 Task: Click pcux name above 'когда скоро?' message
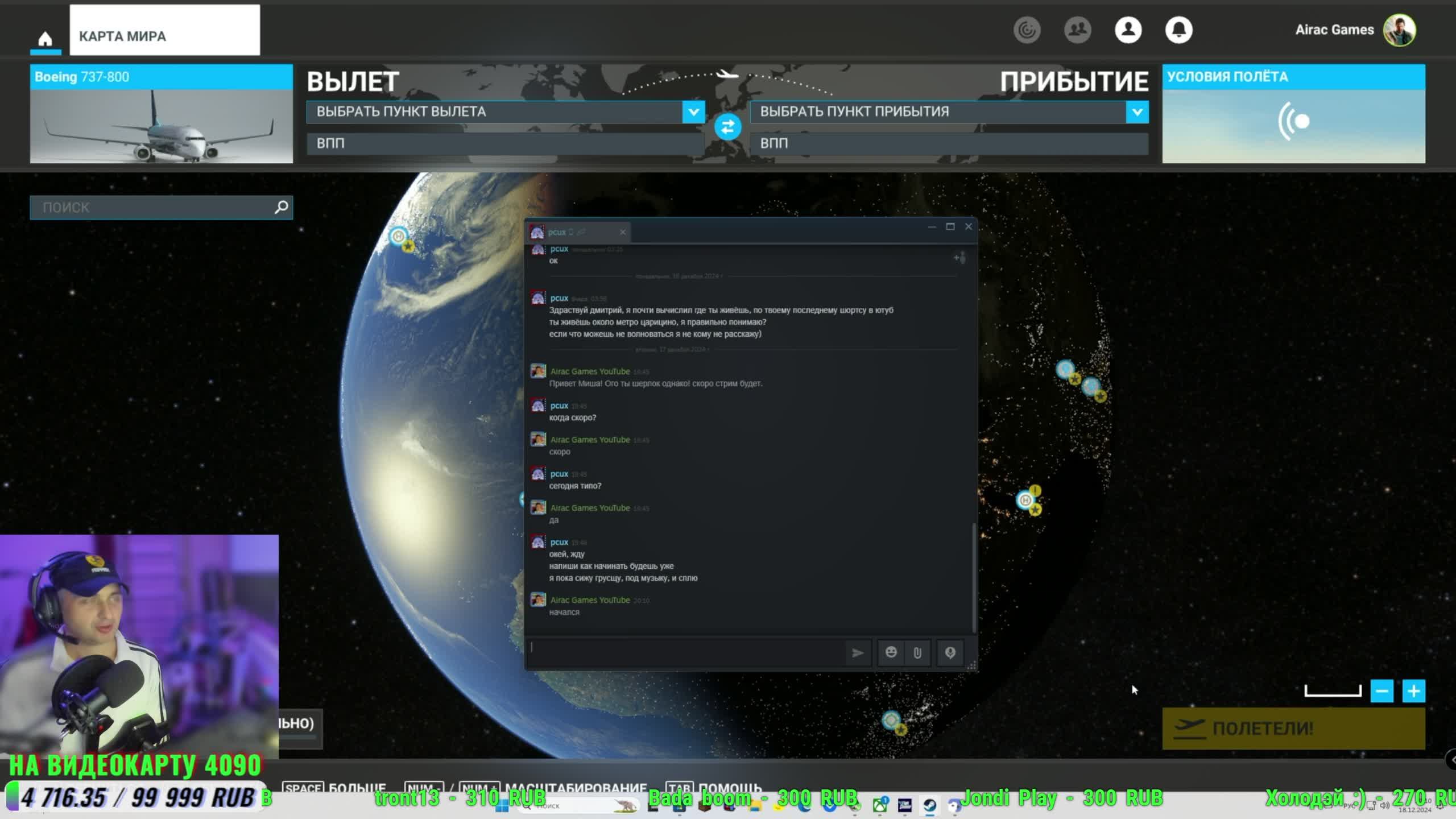(x=559, y=406)
